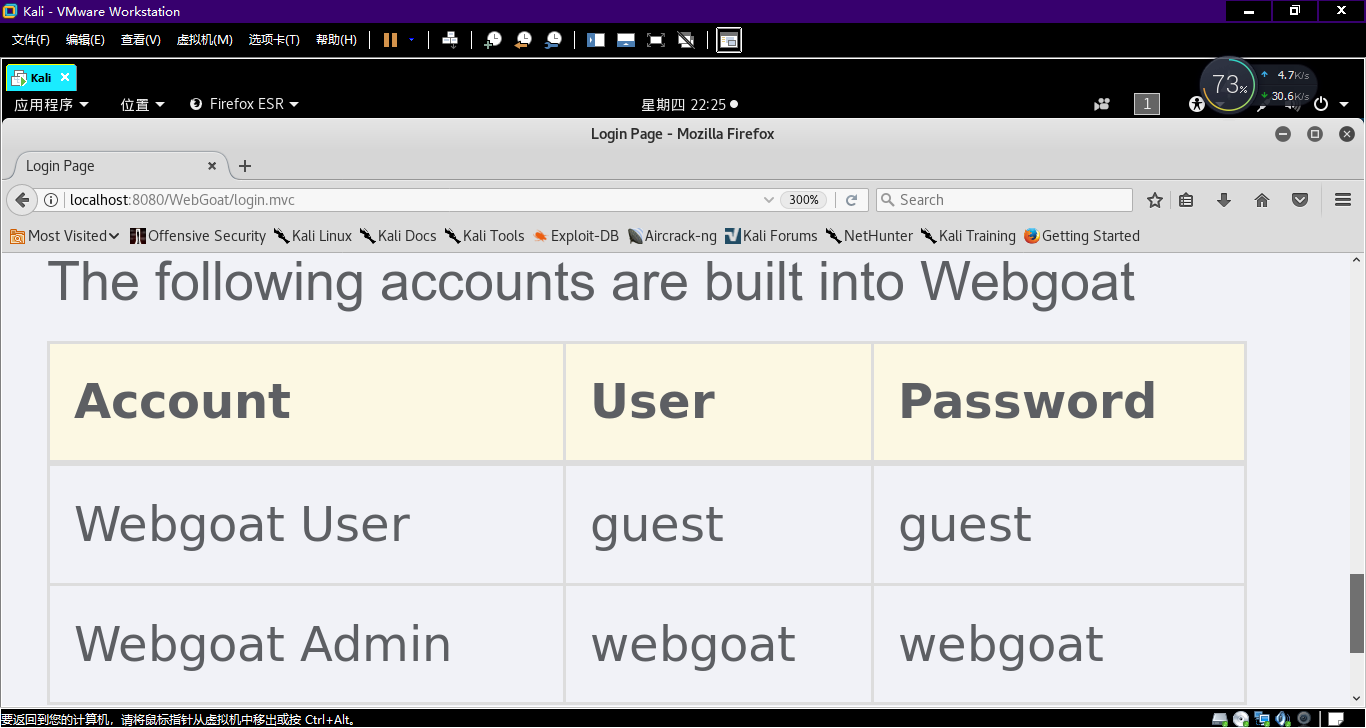Click the CD/DVD drive icon in VMware status bar
This screenshot has width=1366, height=728.
click(x=1241, y=719)
